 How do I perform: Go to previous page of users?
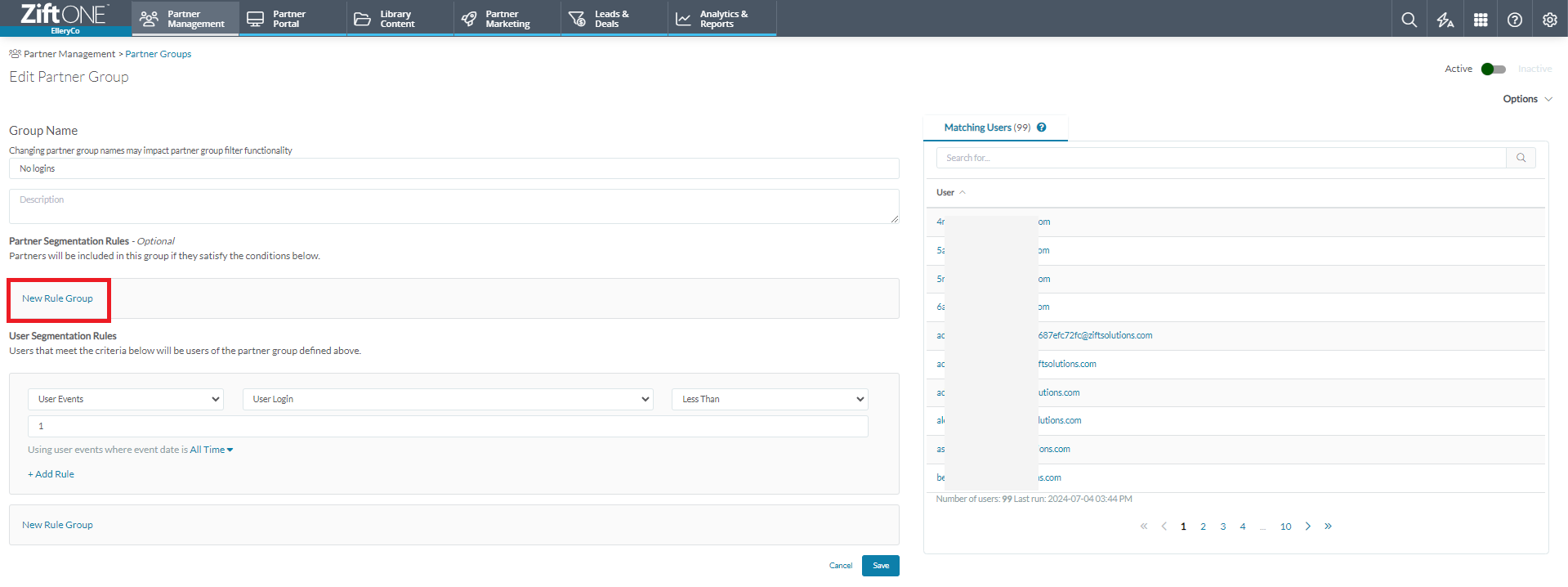tap(1164, 527)
